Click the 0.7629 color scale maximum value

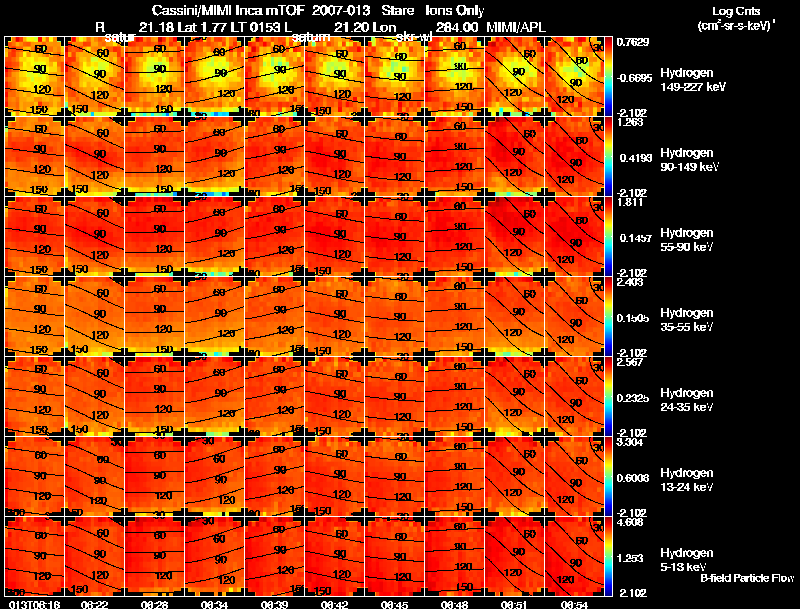633,42
